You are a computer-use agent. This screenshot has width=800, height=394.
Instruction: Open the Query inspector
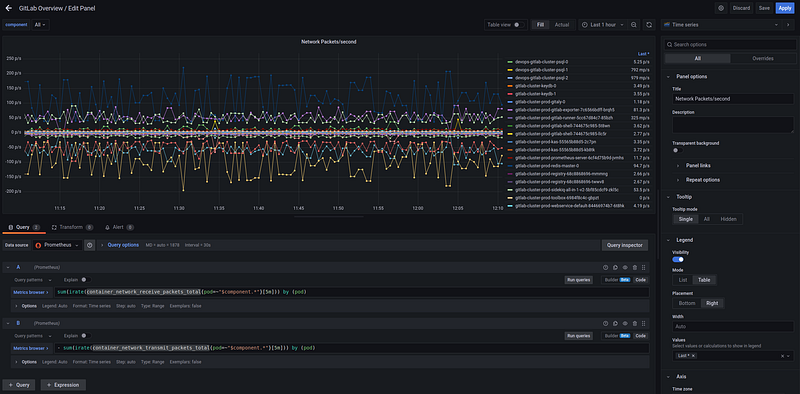pos(625,245)
